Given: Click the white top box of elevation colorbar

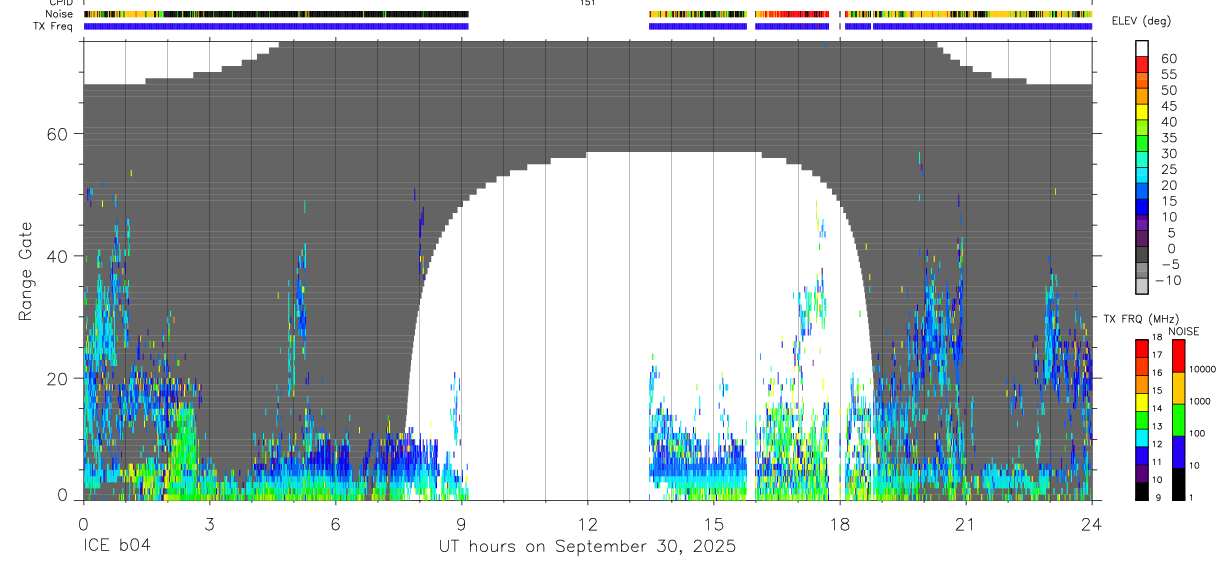Looking at the screenshot, I should pyautogui.click(x=1142, y=49).
